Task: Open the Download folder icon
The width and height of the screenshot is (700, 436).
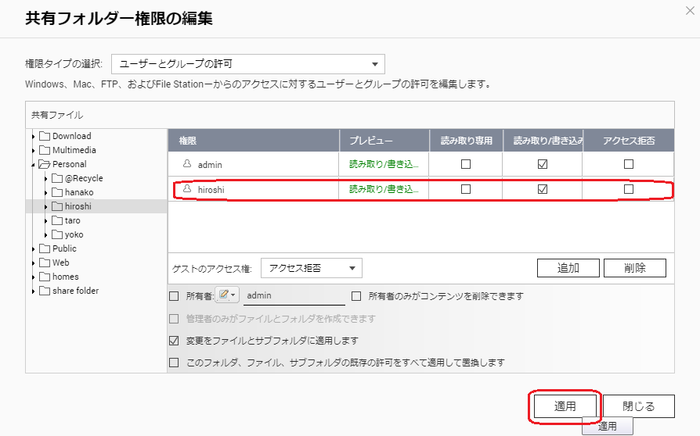Action: click(x=44, y=136)
